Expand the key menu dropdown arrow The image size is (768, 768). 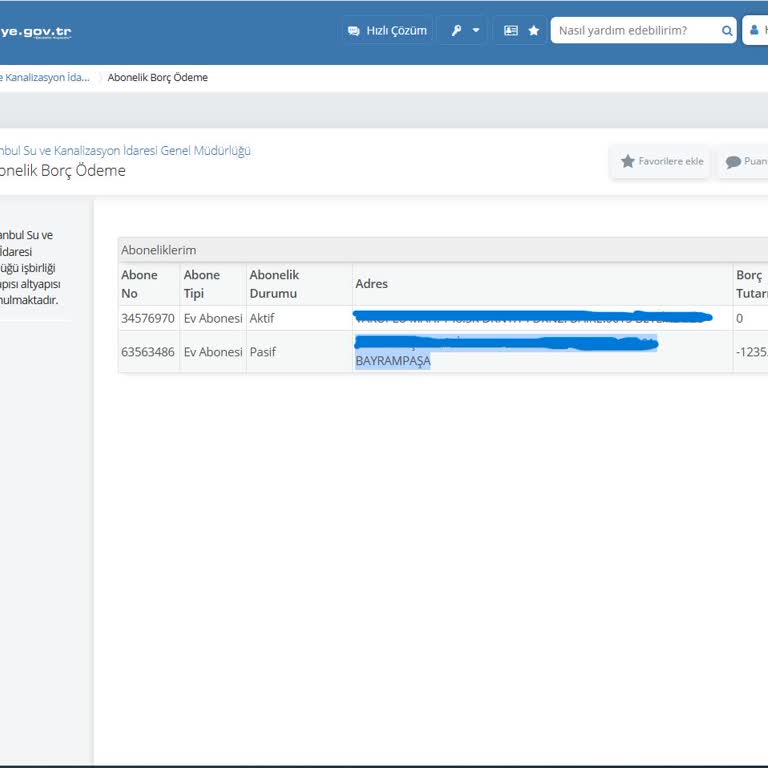(476, 31)
